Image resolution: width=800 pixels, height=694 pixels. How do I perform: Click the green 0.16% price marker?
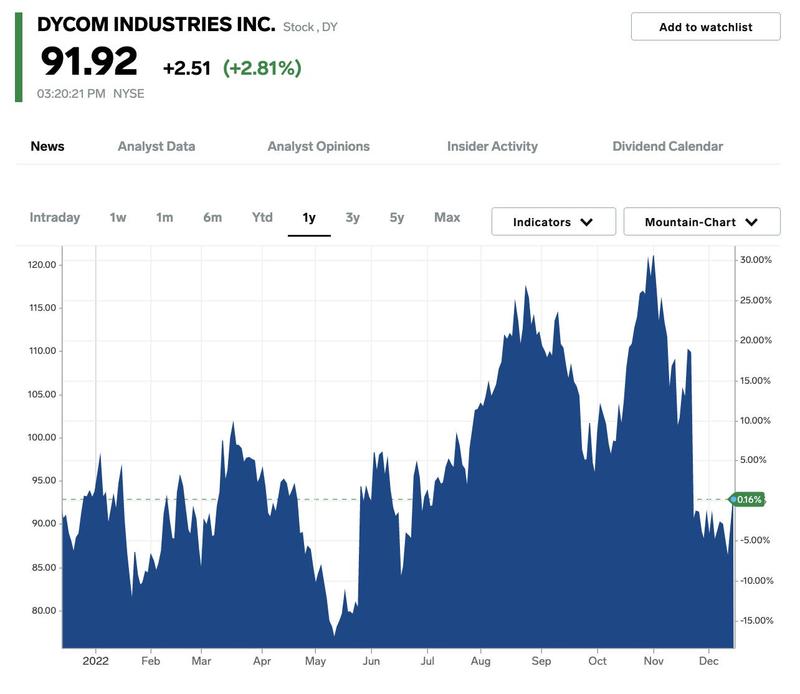point(748,500)
